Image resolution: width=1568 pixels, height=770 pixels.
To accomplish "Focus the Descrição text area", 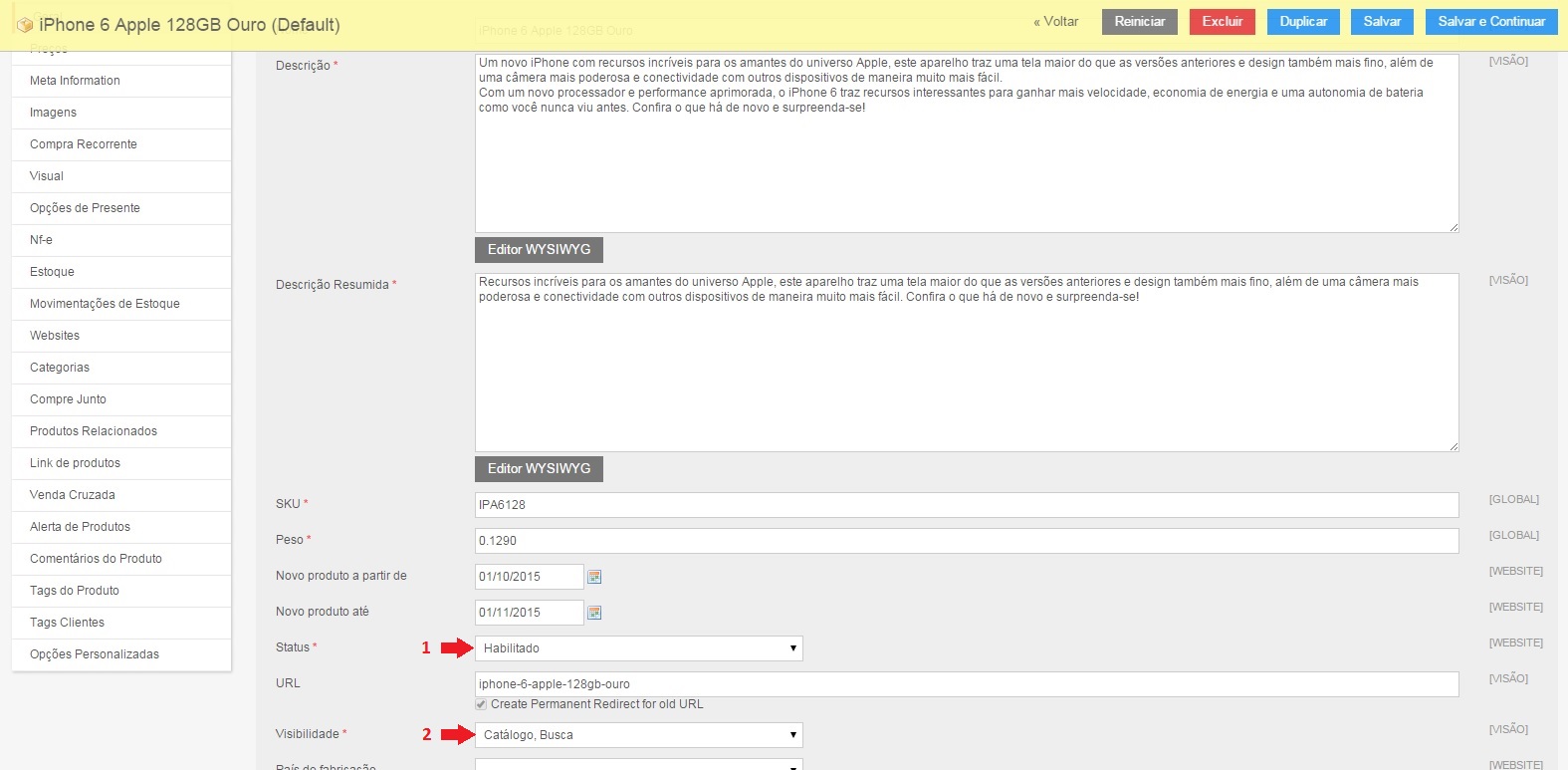I will 967,143.
